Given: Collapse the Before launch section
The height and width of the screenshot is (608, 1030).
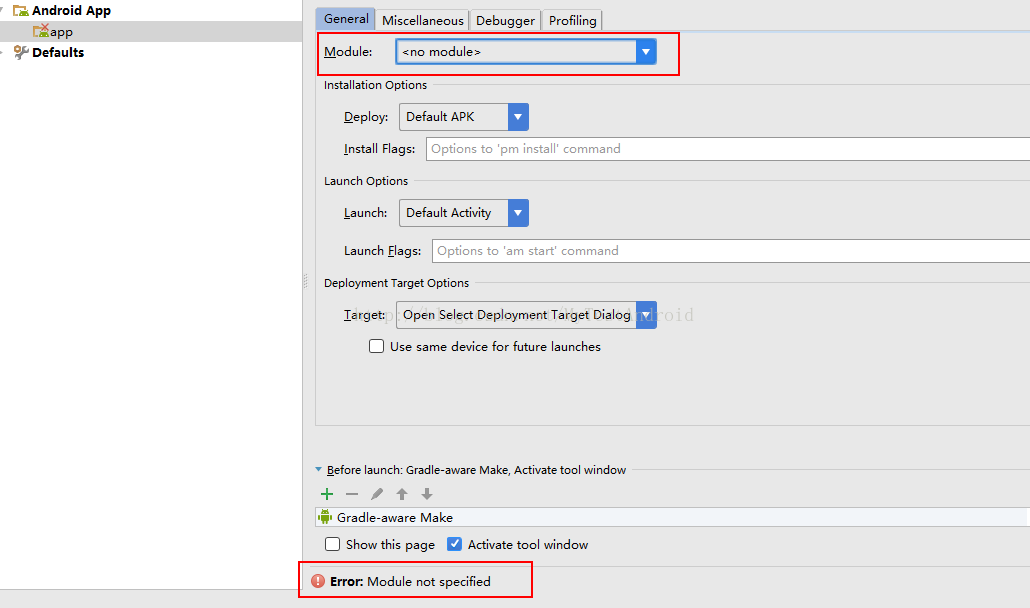Looking at the screenshot, I should 319,469.
